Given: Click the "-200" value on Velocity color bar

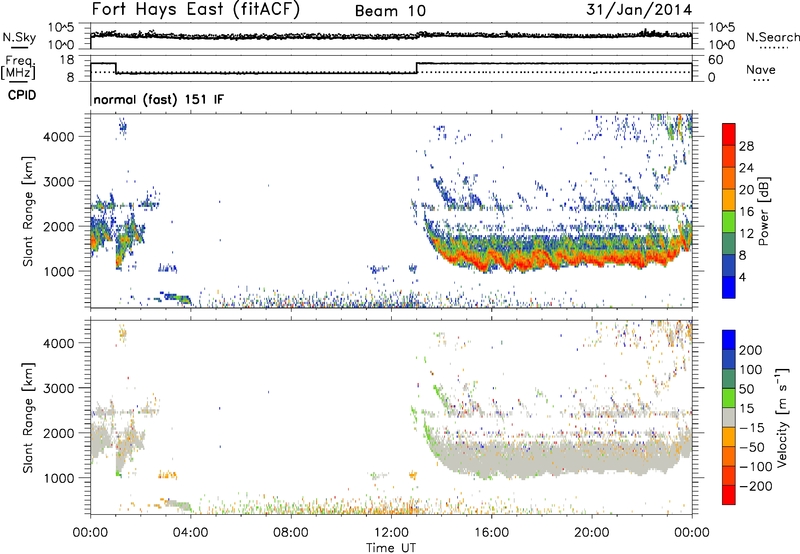Looking at the screenshot, I should pos(756,486).
